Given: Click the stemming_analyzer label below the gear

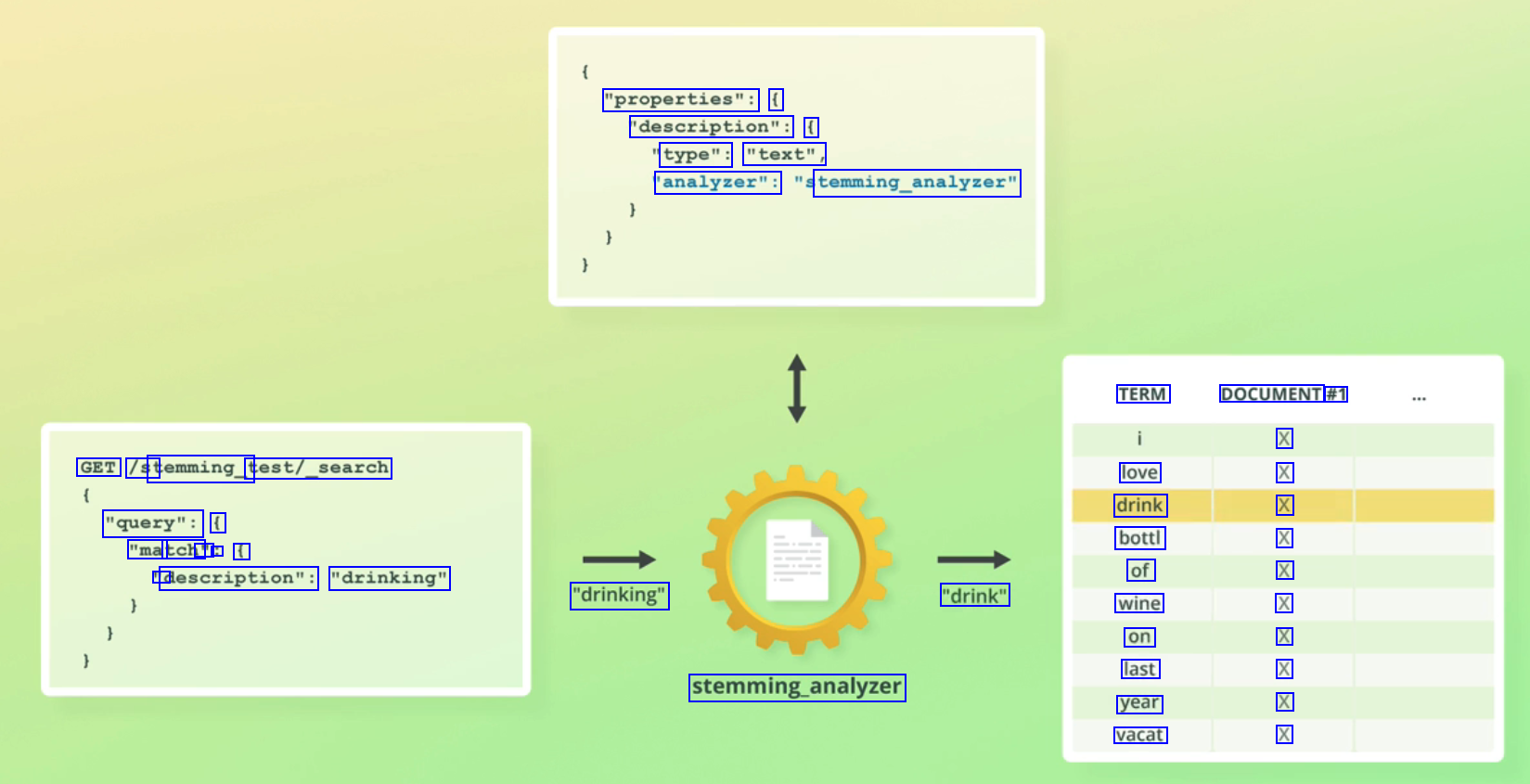Looking at the screenshot, I should pyautogui.click(x=797, y=688).
